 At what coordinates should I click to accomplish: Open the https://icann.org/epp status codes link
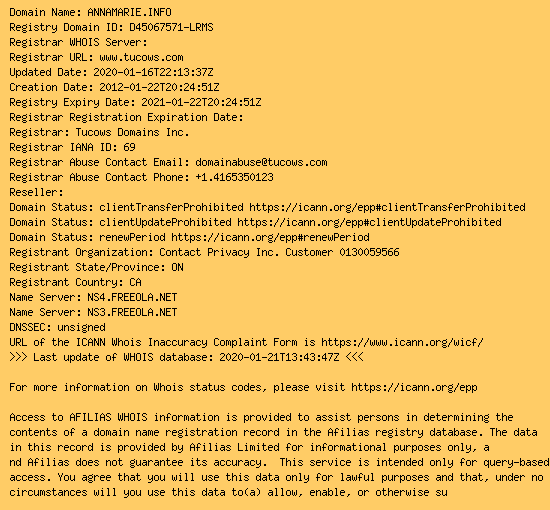[x=414, y=388]
